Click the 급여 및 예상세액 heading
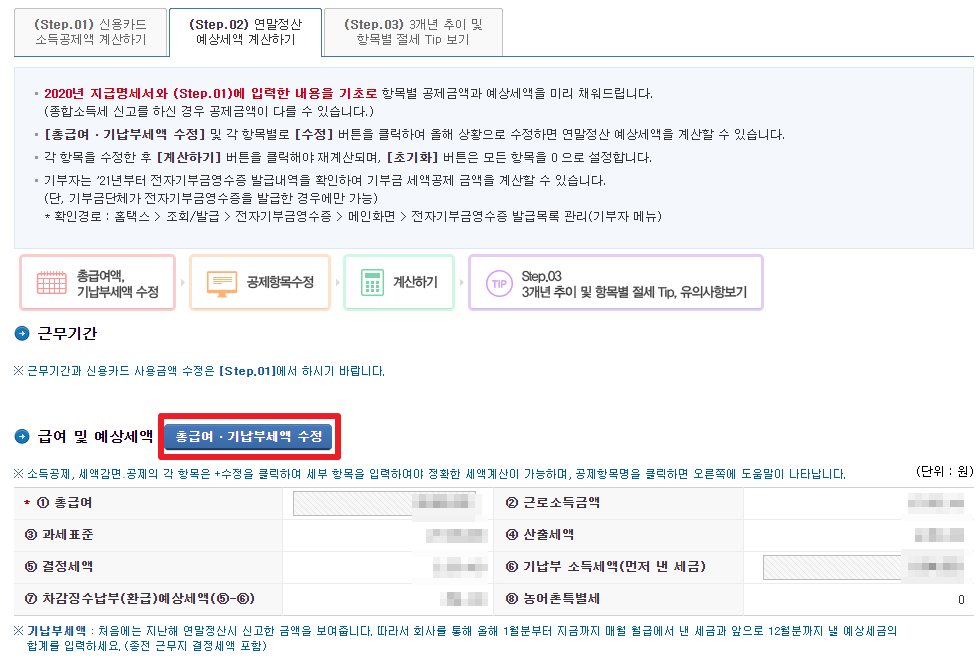Screen dimensions: 978x661 pyautogui.click(x=95, y=437)
